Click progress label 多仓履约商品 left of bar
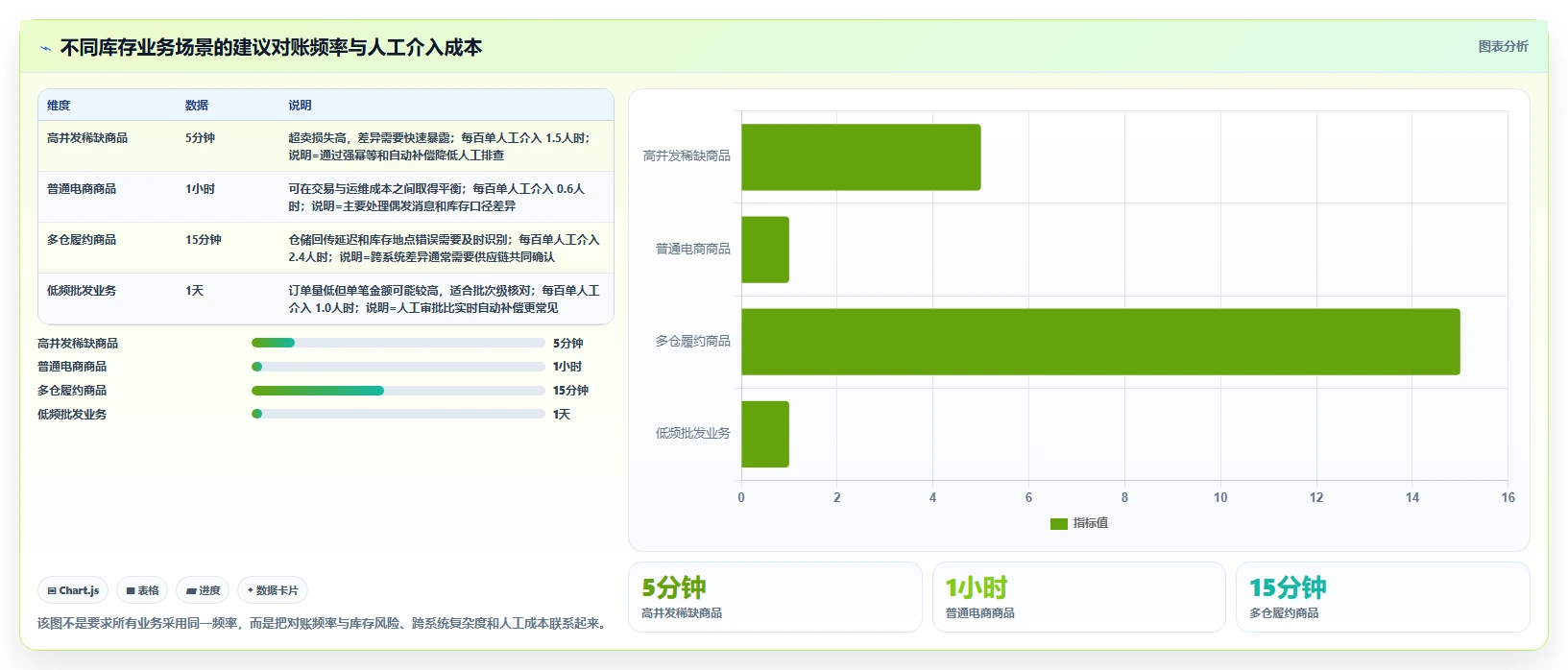 (72, 391)
